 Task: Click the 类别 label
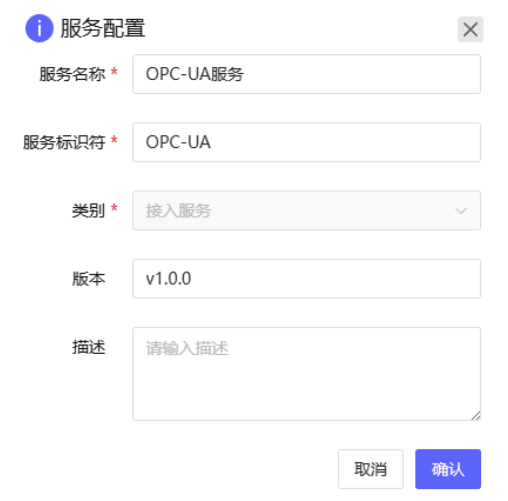[89, 211]
